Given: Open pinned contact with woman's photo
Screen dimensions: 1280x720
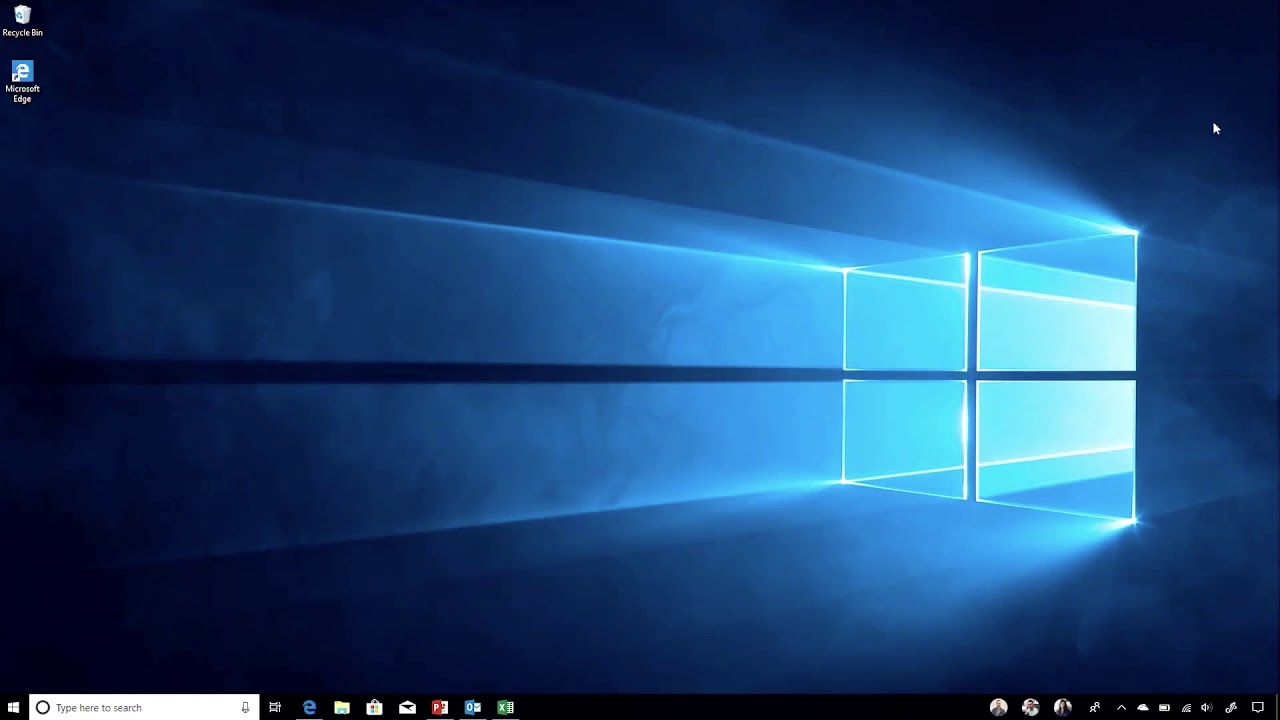Looking at the screenshot, I should 1062,707.
